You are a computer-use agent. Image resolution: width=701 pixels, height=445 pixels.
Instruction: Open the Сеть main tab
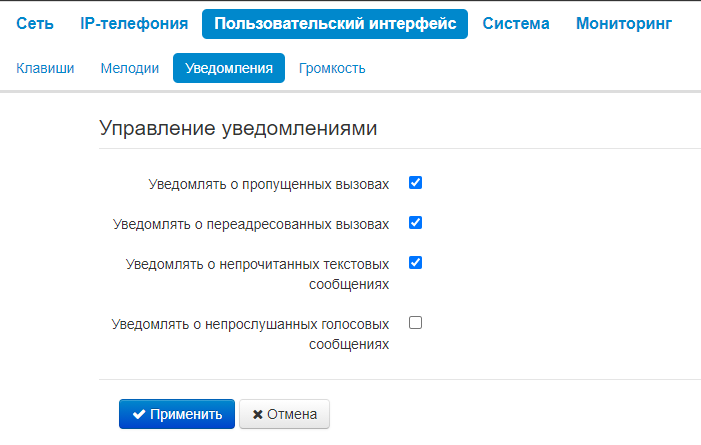click(x=34, y=23)
